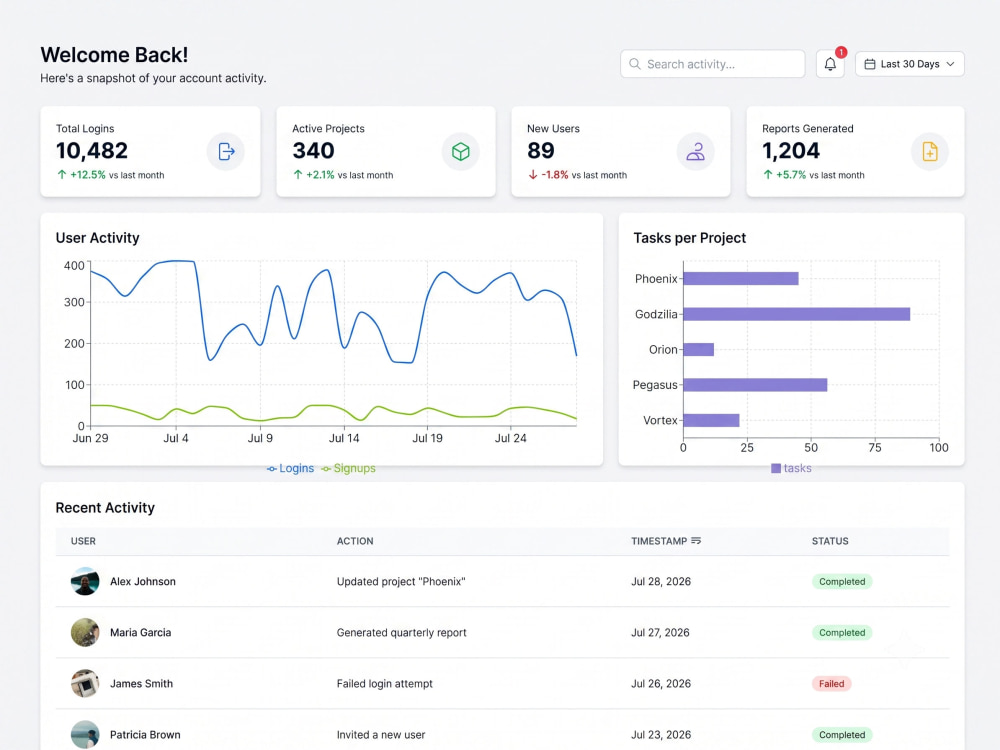Click the Welcome Back! heading
This screenshot has height=750, width=1000.
coord(114,55)
